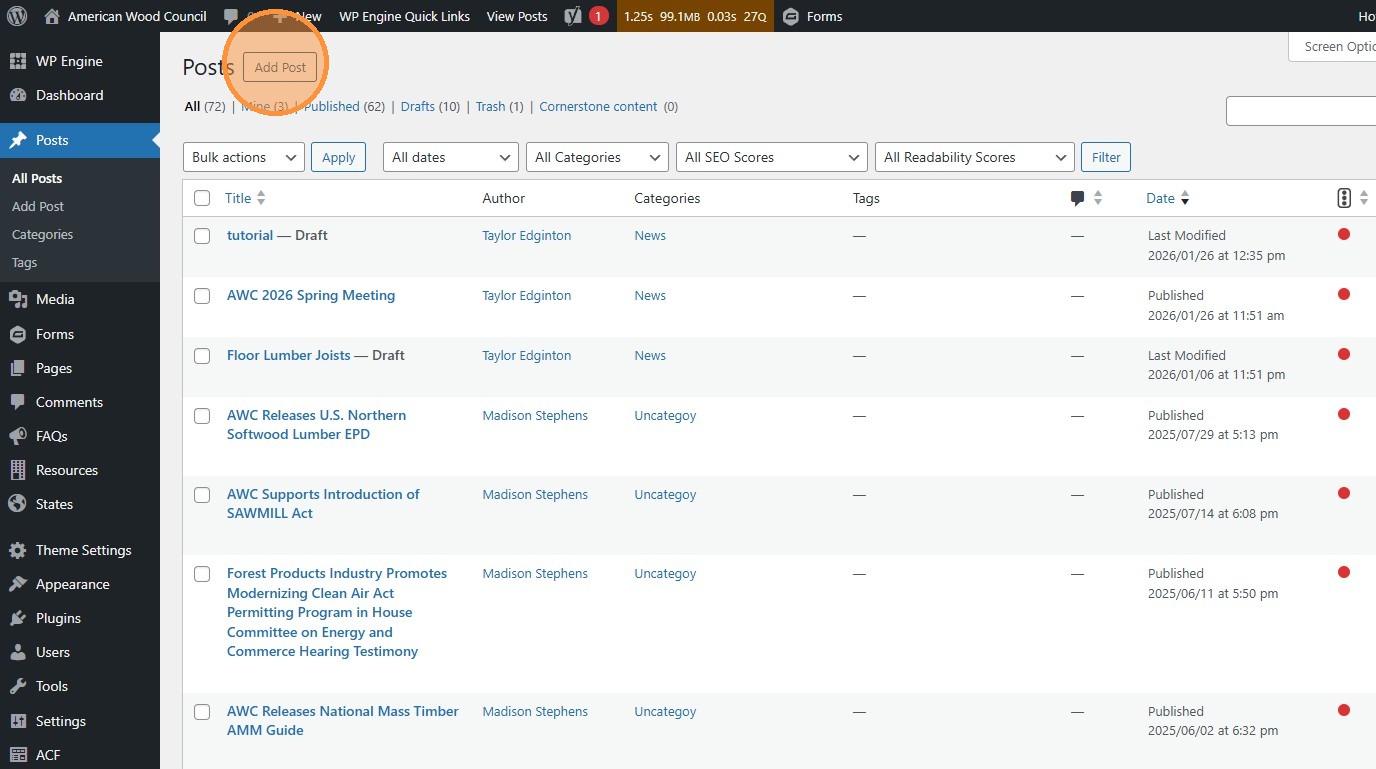Open the All SEO Scores dropdown
The width and height of the screenshot is (1376, 769).
point(771,157)
